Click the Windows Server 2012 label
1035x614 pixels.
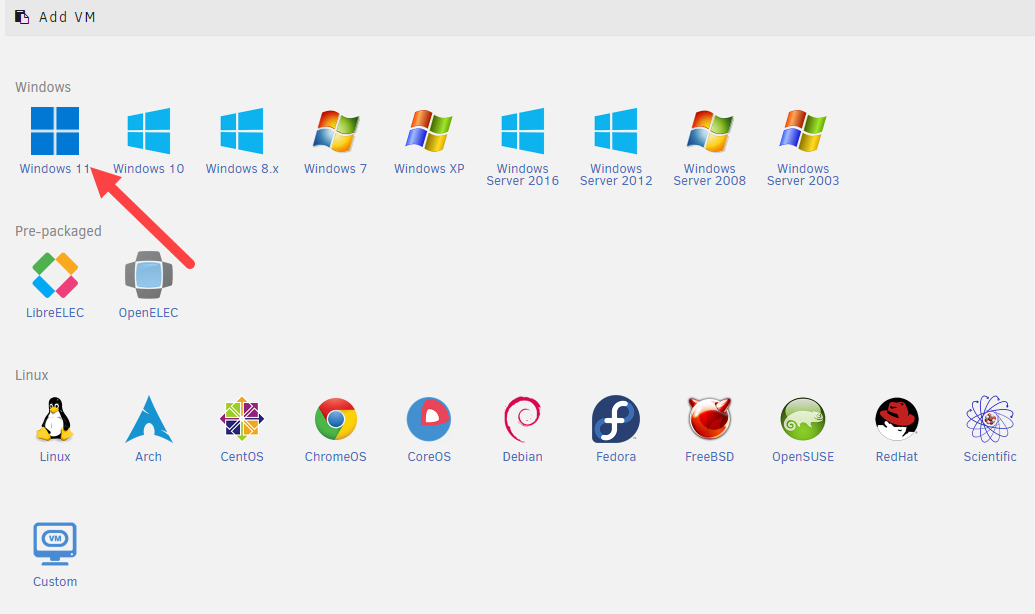pos(616,175)
